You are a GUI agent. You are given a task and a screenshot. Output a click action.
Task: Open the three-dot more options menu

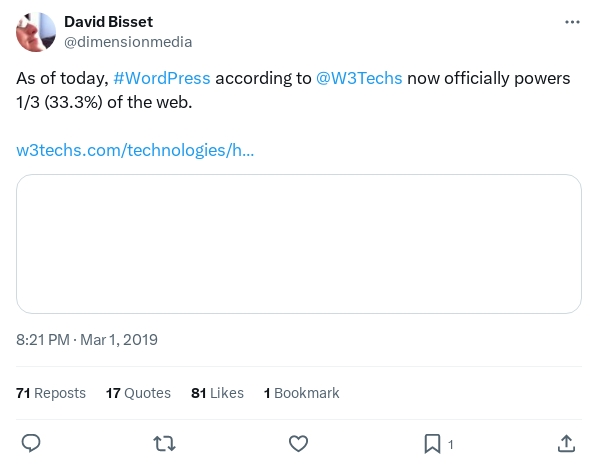click(572, 22)
